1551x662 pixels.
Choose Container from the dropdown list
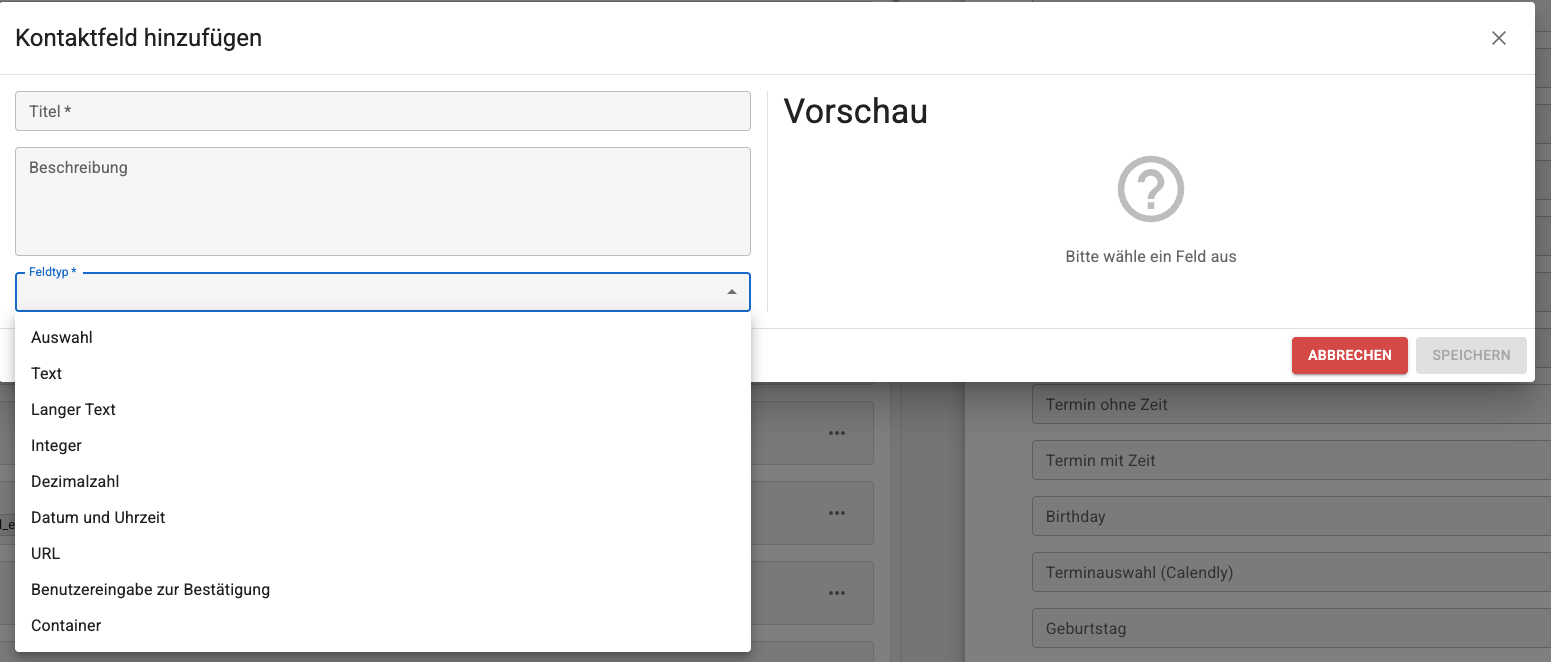[x=66, y=626]
